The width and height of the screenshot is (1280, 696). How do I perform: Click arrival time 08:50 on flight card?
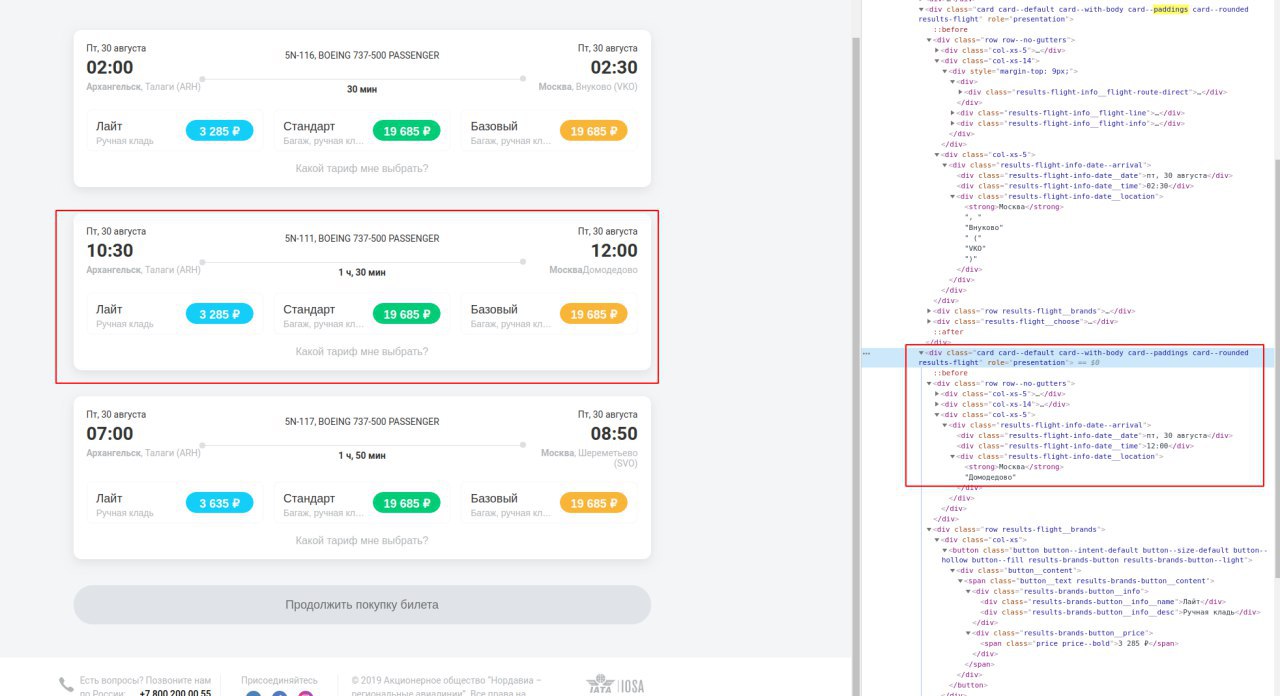coord(614,434)
